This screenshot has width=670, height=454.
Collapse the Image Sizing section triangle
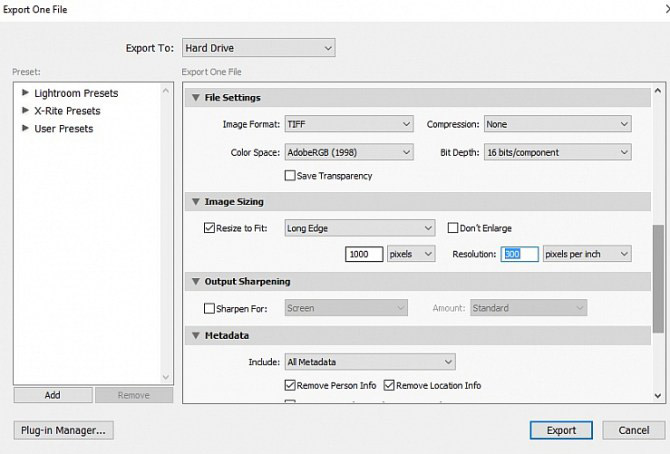[195, 202]
